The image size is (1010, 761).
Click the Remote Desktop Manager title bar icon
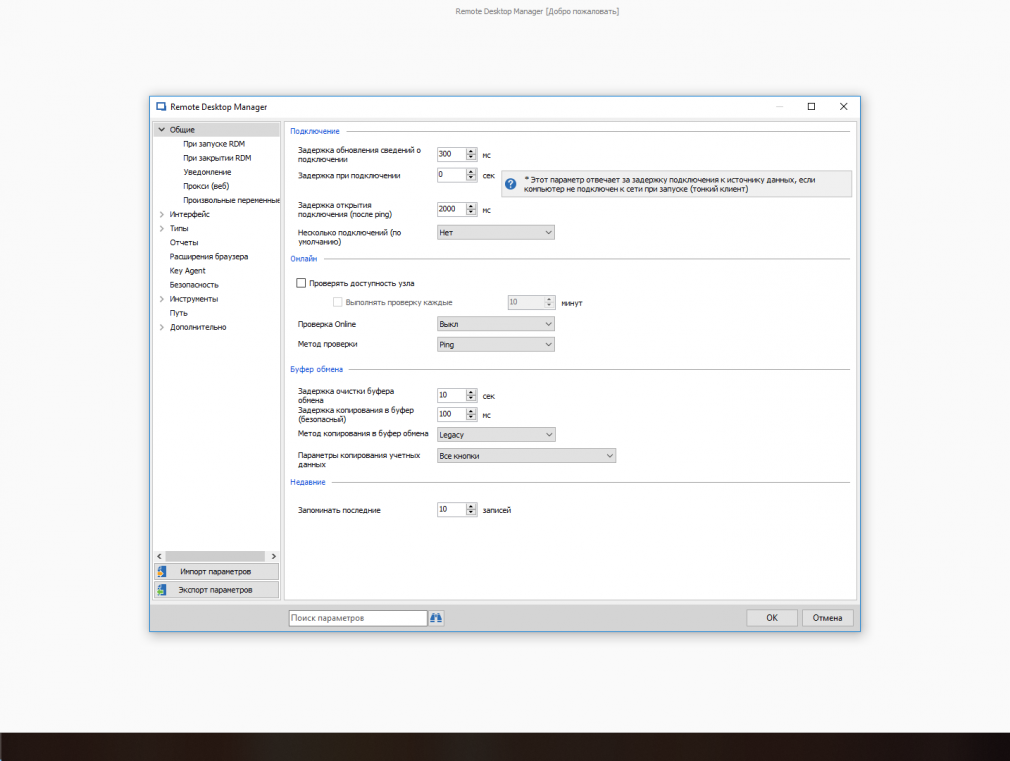pos(161,107)
